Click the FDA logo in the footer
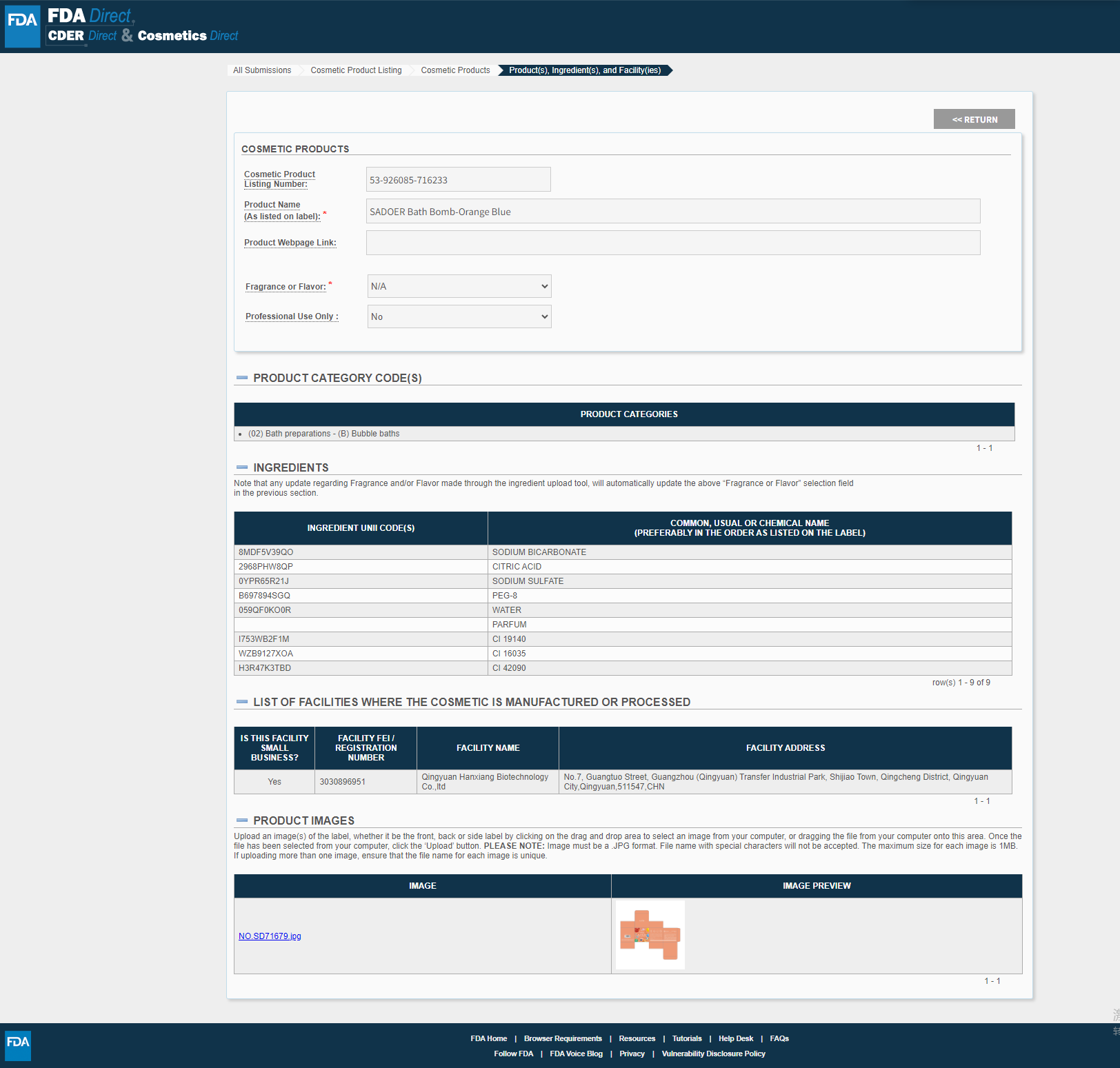The height and width of the screenshot is (1068, 1120). [x=18, y=1045]
